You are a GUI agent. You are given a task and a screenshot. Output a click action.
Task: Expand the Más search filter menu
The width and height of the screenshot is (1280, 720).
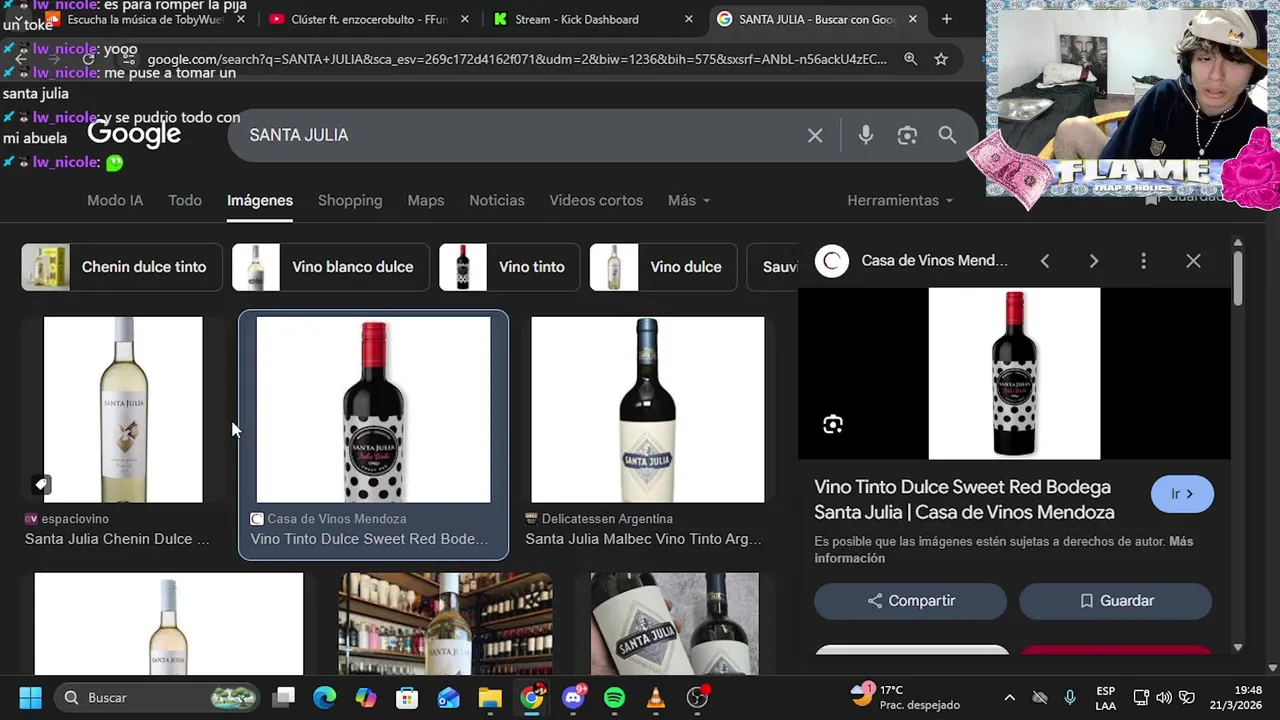[x=689, y=200]
